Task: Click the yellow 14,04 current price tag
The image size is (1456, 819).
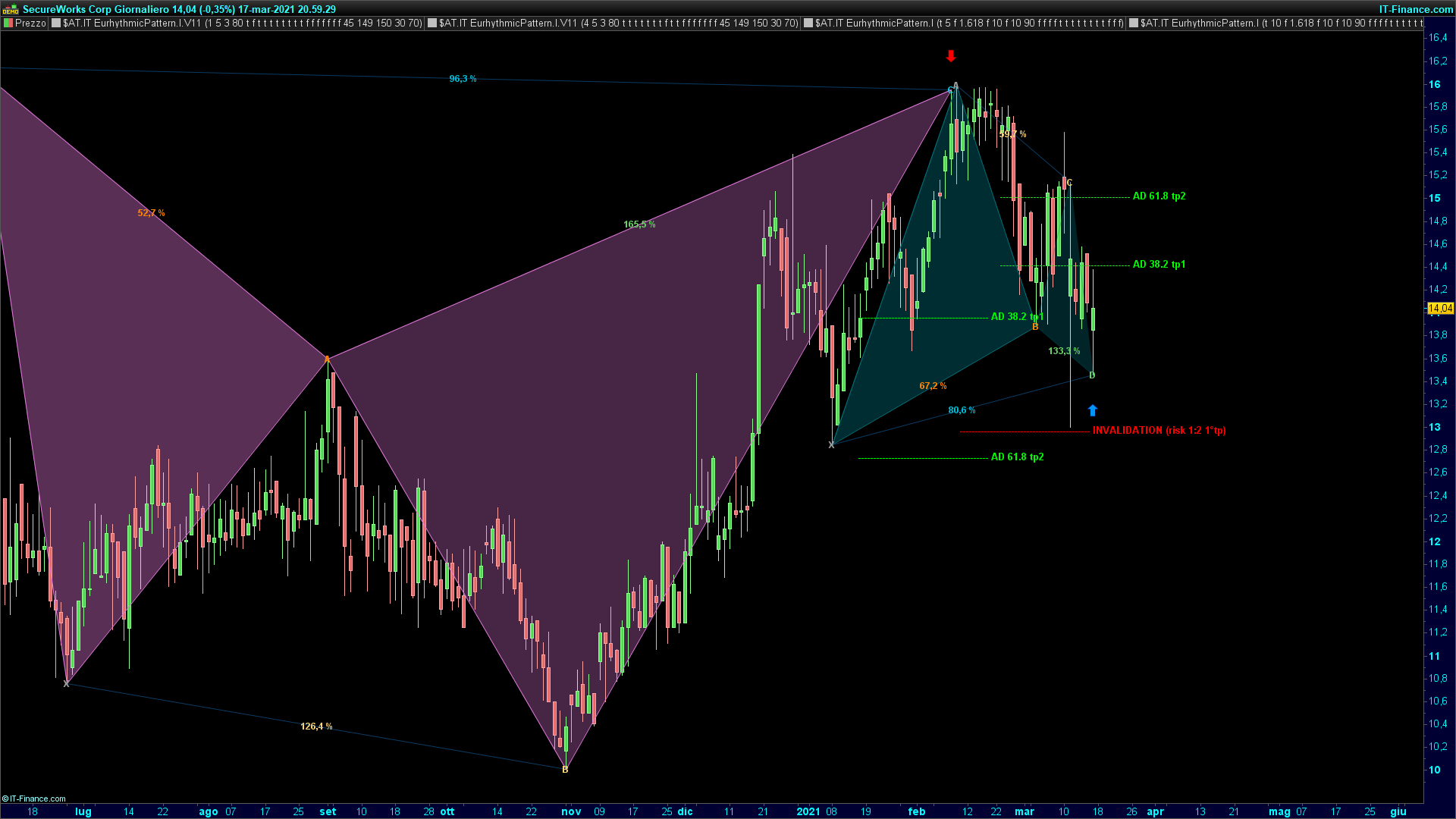Action: click(x=1439, y=308)
